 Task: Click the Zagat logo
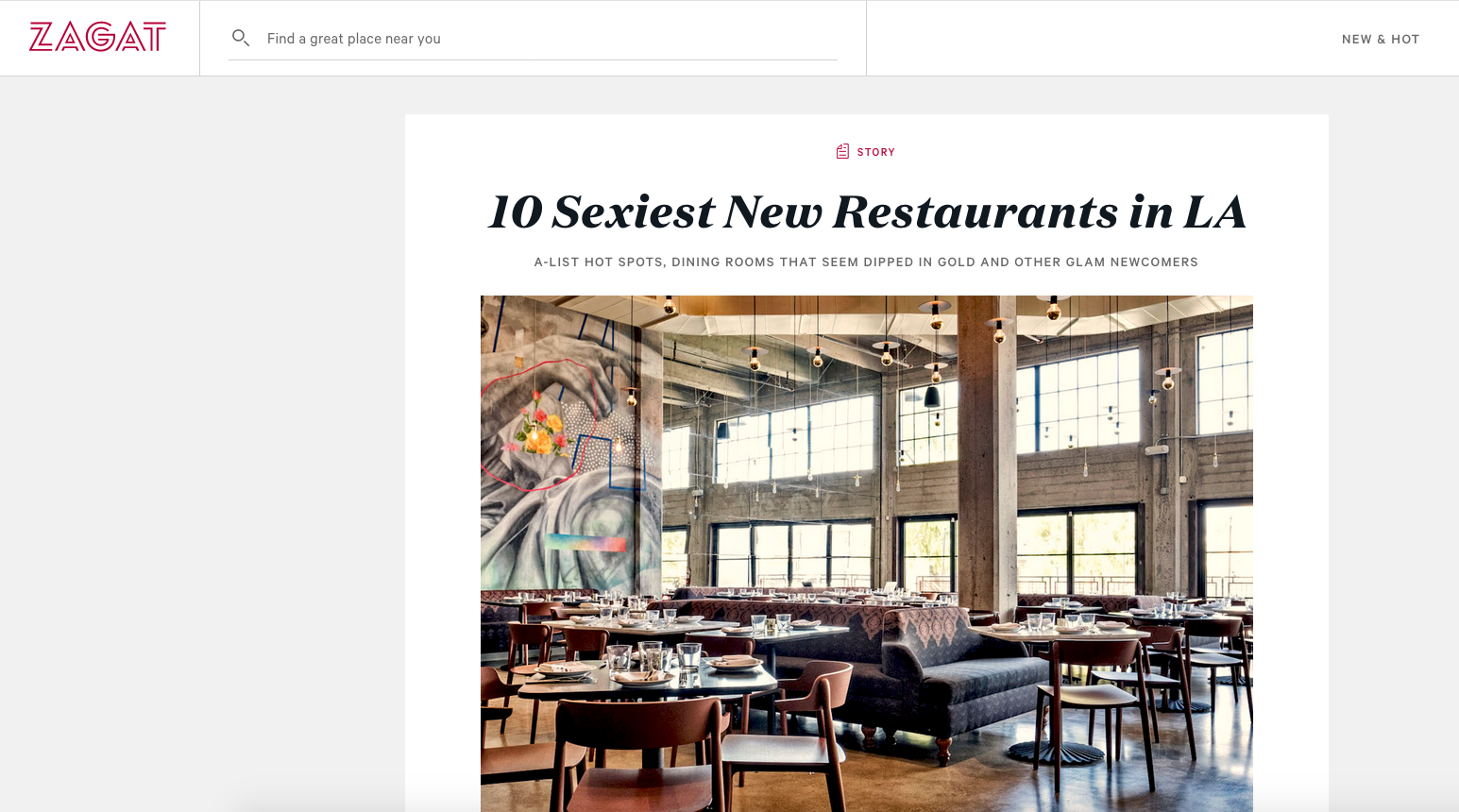[x=98, y=38]
